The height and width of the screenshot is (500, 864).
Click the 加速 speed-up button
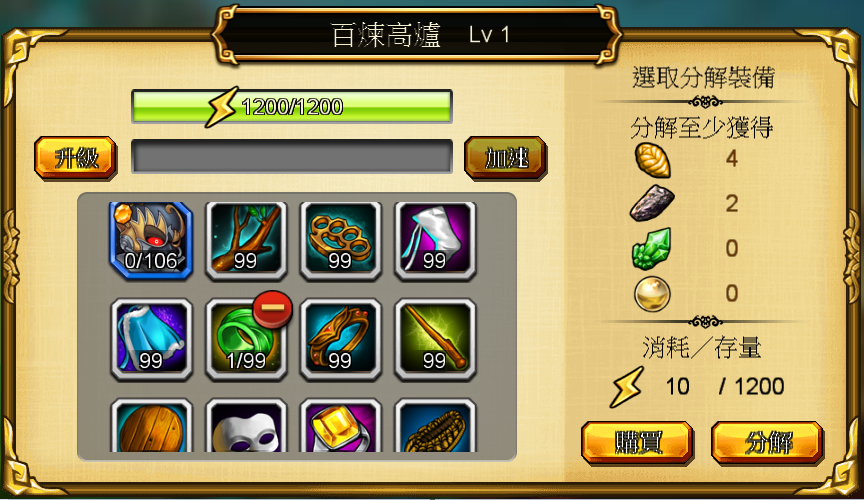click(506, 158)
